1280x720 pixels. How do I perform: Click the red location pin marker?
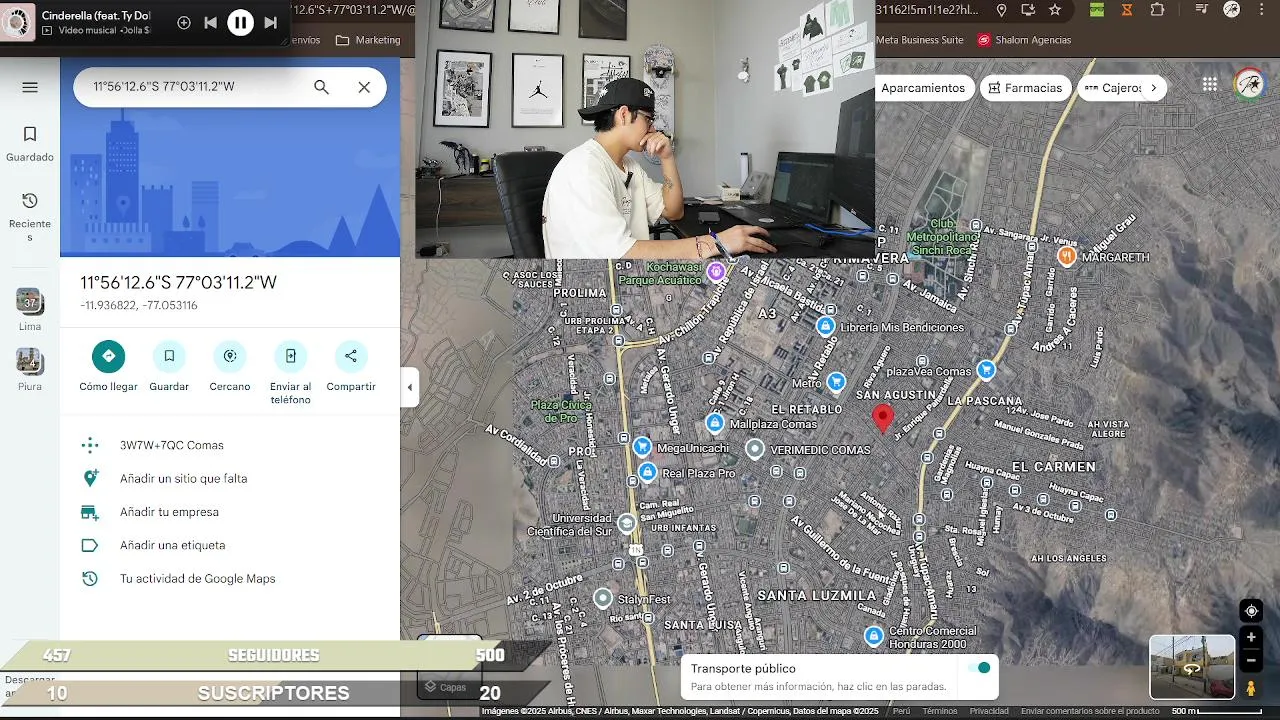click(882, 418)
